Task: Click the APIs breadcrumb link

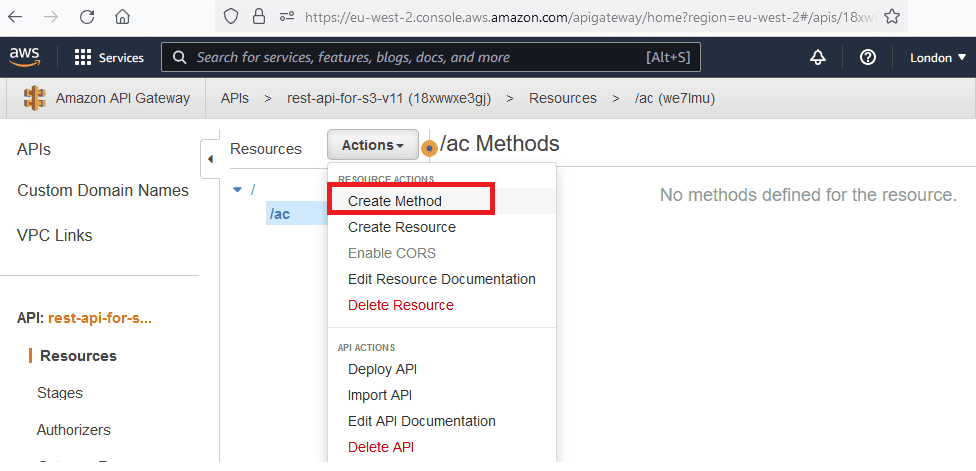Action: click(235, 98)
